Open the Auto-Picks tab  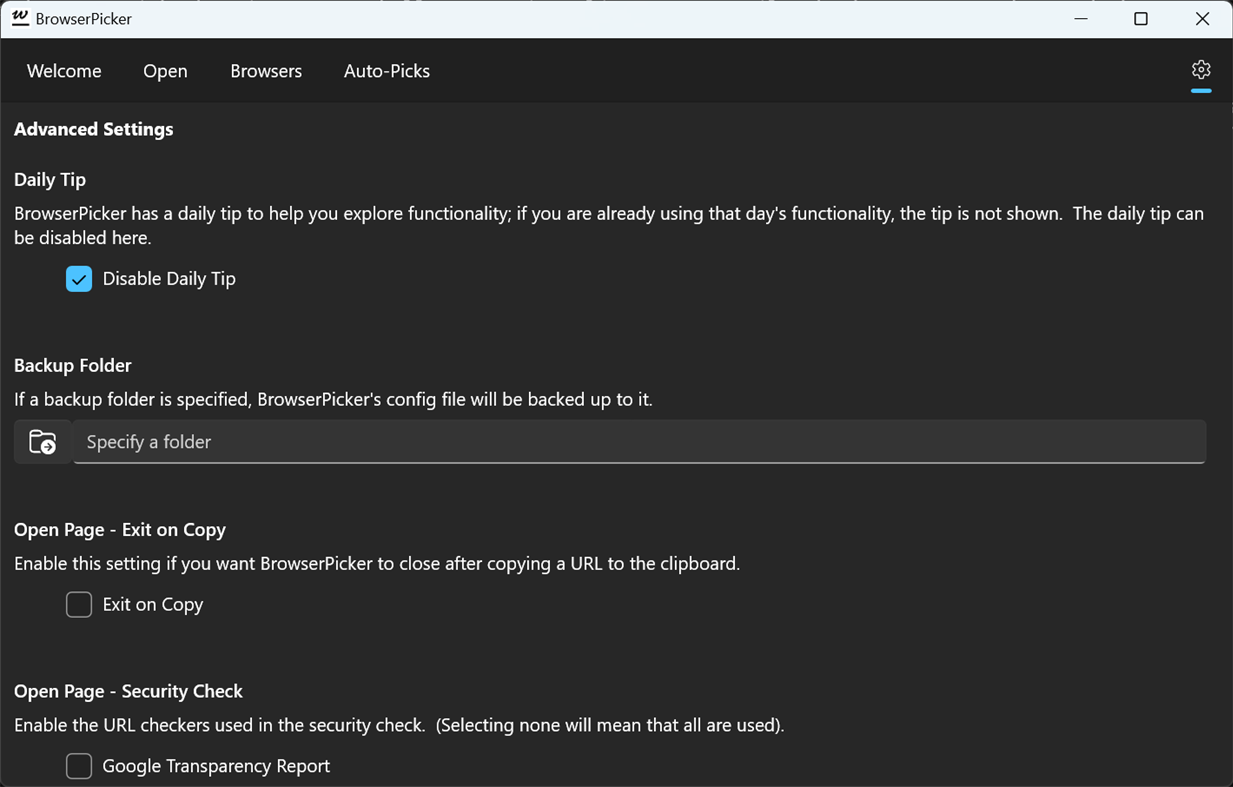click(387, 71)
